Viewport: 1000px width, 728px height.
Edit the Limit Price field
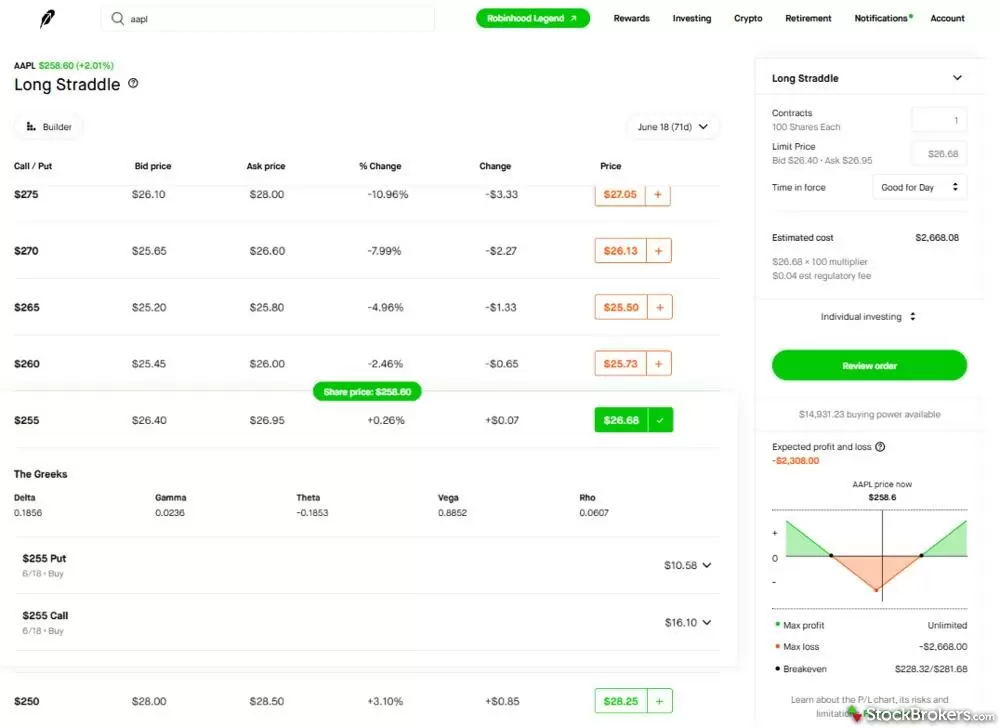click(x=939, y=154)
